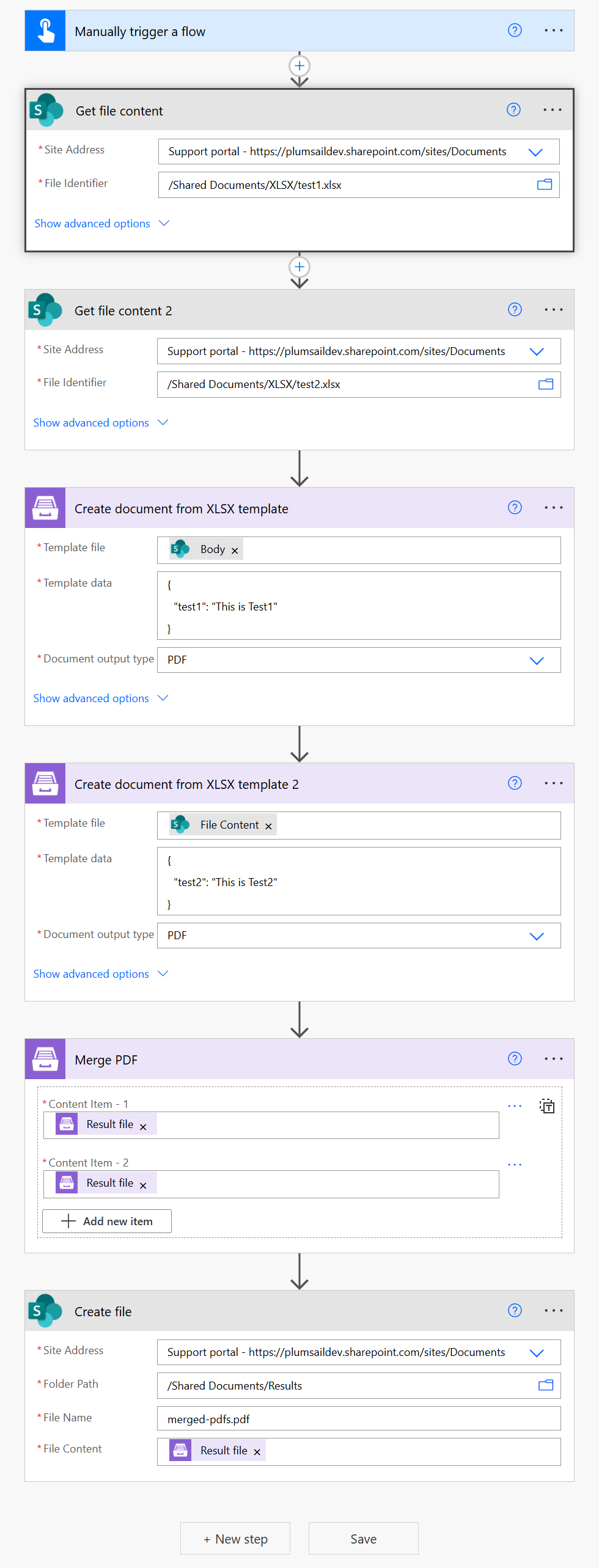The width and height of the screenshot is (599, 1568).
Task: Insert step with plus below trigger
Action: tap(299, 66)
